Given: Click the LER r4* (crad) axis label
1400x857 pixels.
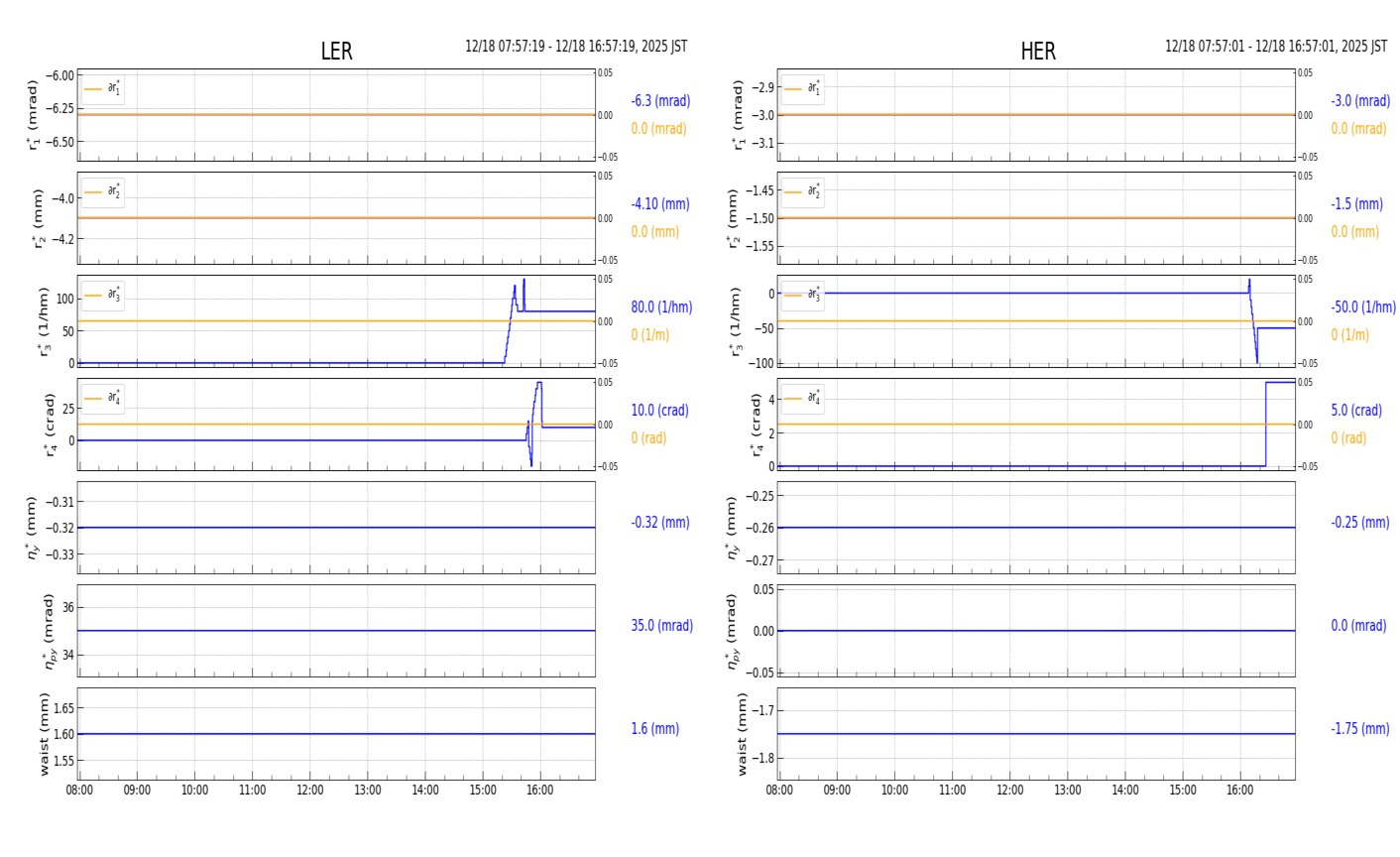Looking at the screenshot, I should click(x=49, y=425).
